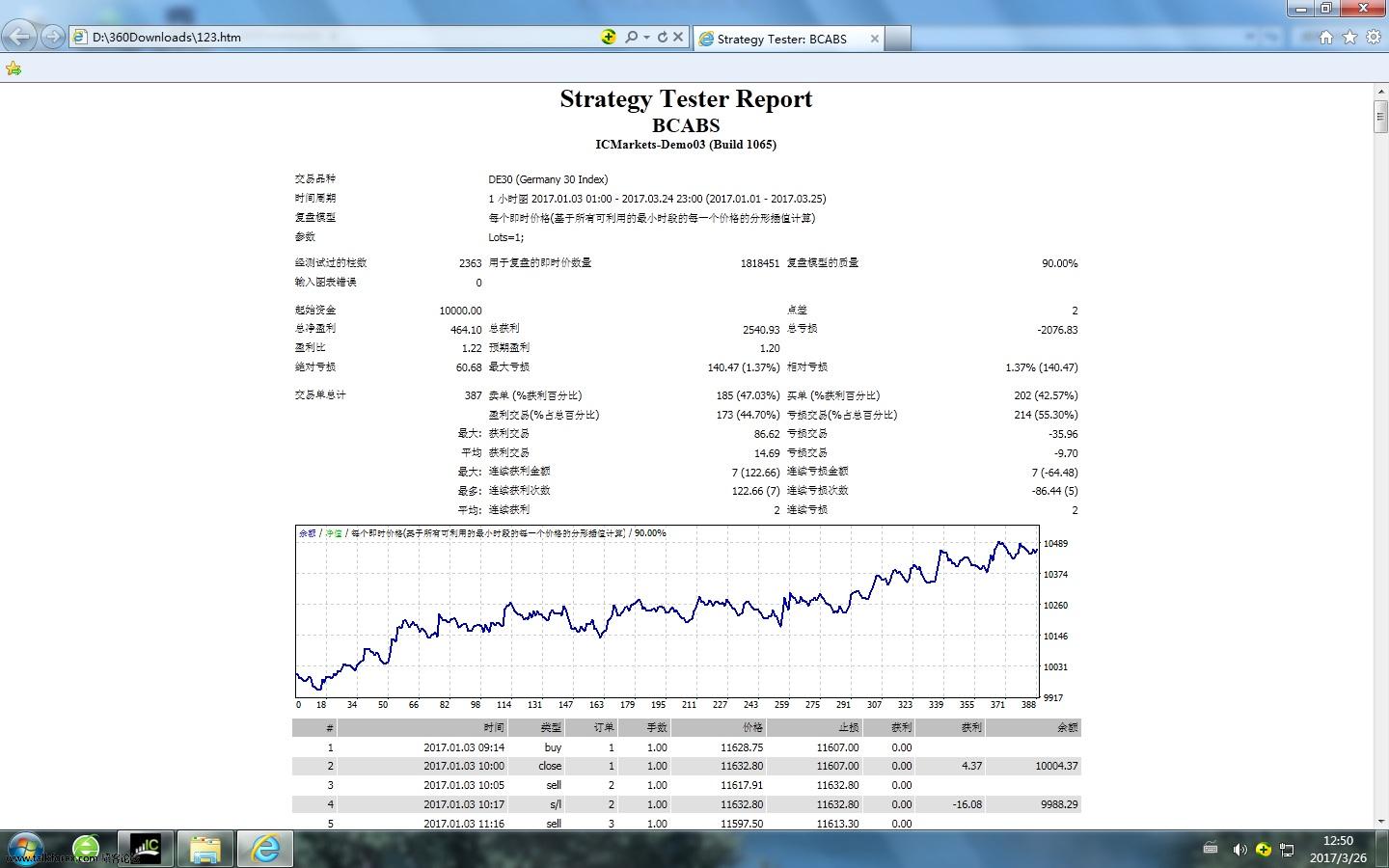Click modelling quality value 90.00%
1389x868 pixels.
pyautogui.click(x=1059, y=263)
